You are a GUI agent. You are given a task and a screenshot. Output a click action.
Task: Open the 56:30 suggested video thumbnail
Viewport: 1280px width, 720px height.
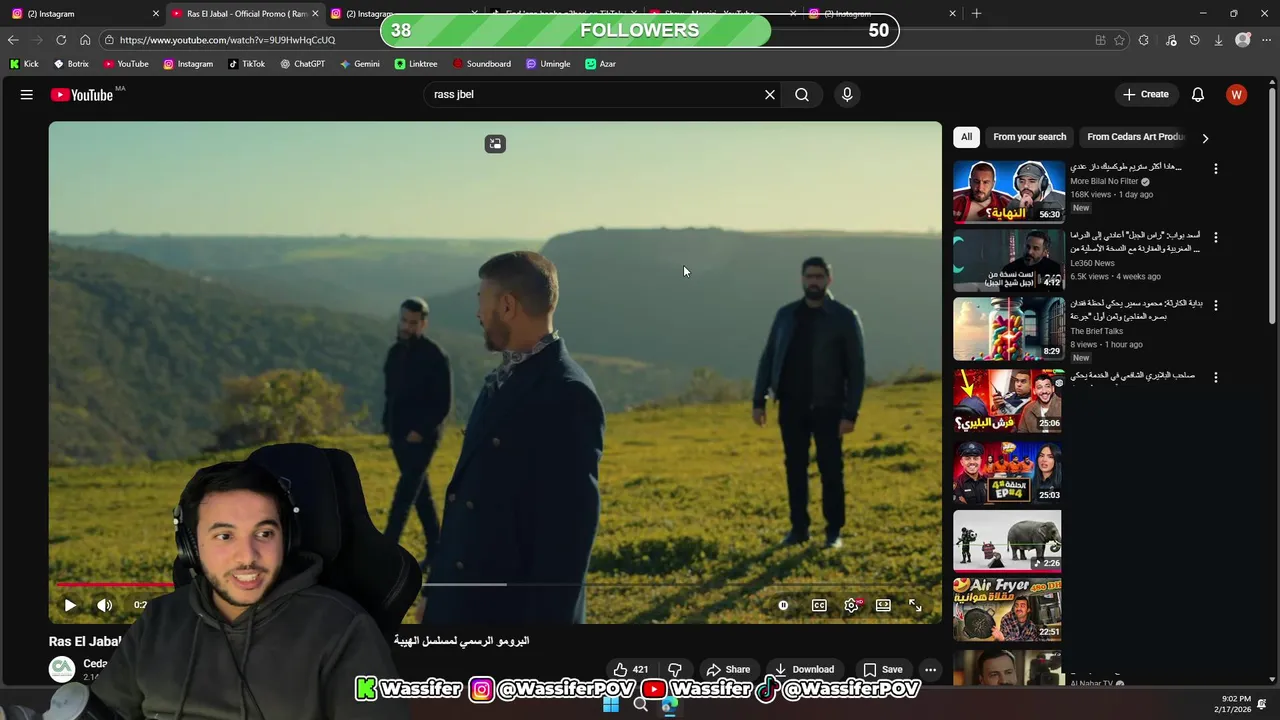click(1009, 192)
